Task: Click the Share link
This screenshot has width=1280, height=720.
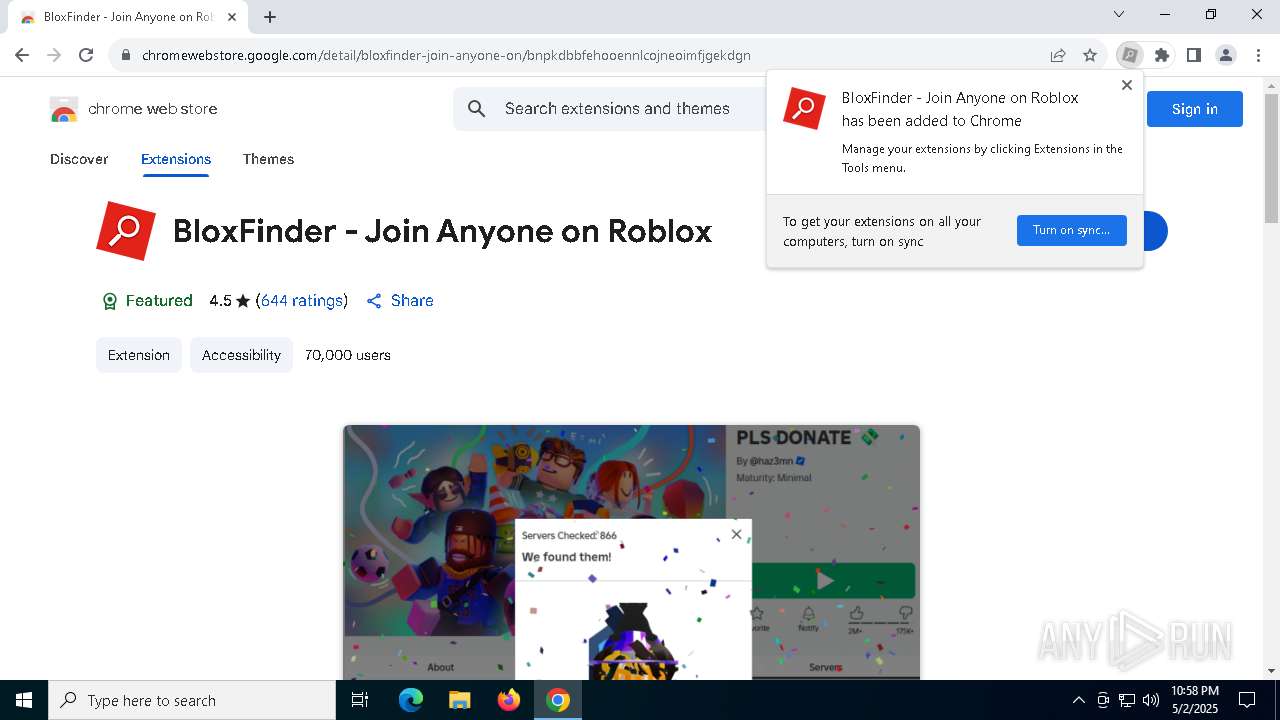Action: click(x=400, y=301)
